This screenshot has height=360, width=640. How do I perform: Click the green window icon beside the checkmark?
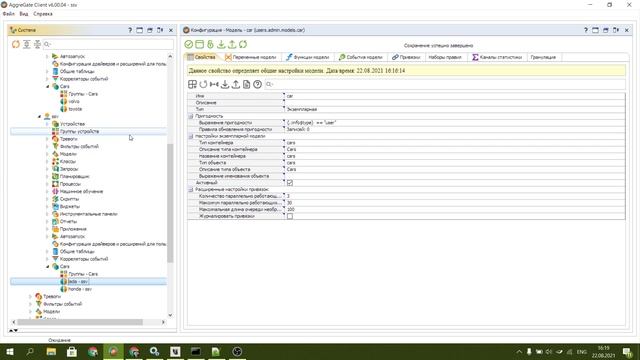click(200, 44)
